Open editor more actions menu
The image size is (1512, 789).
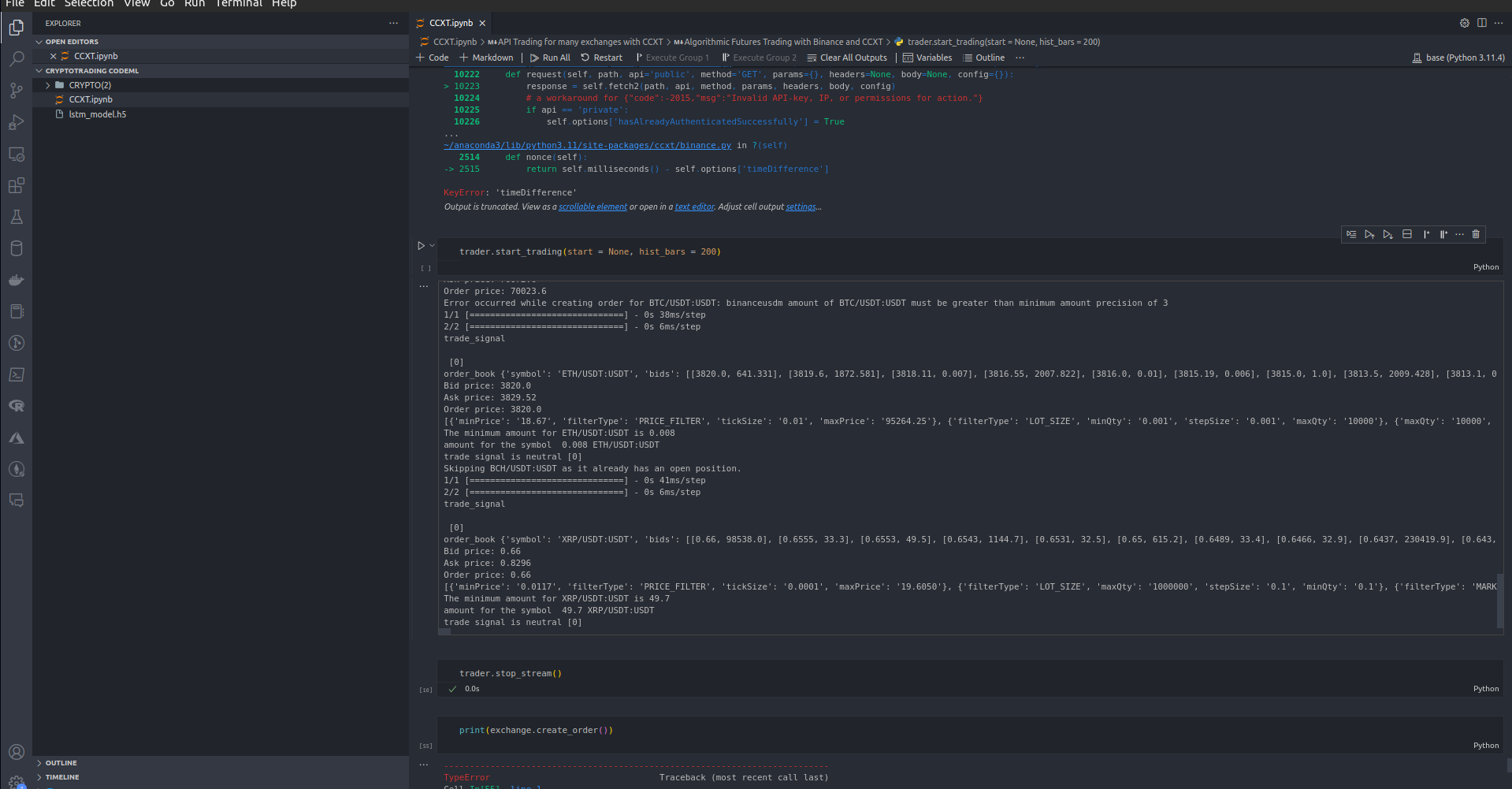click(x=1499, y=23)
